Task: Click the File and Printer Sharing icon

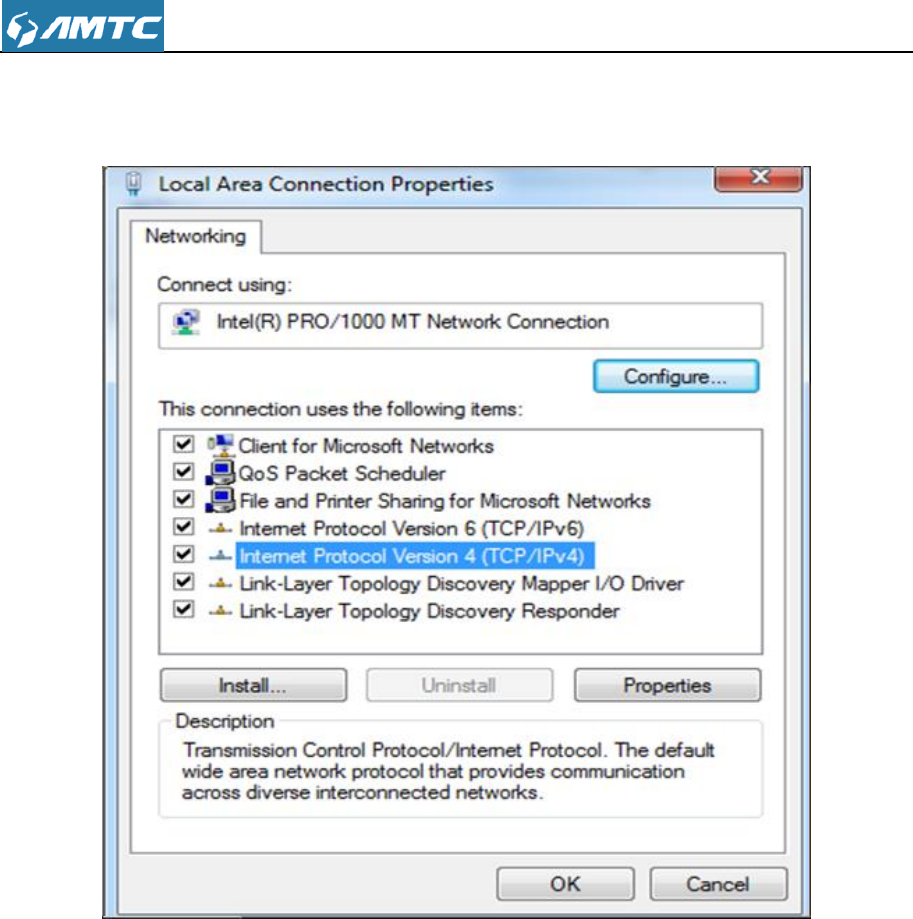Action: coord(220,500)
